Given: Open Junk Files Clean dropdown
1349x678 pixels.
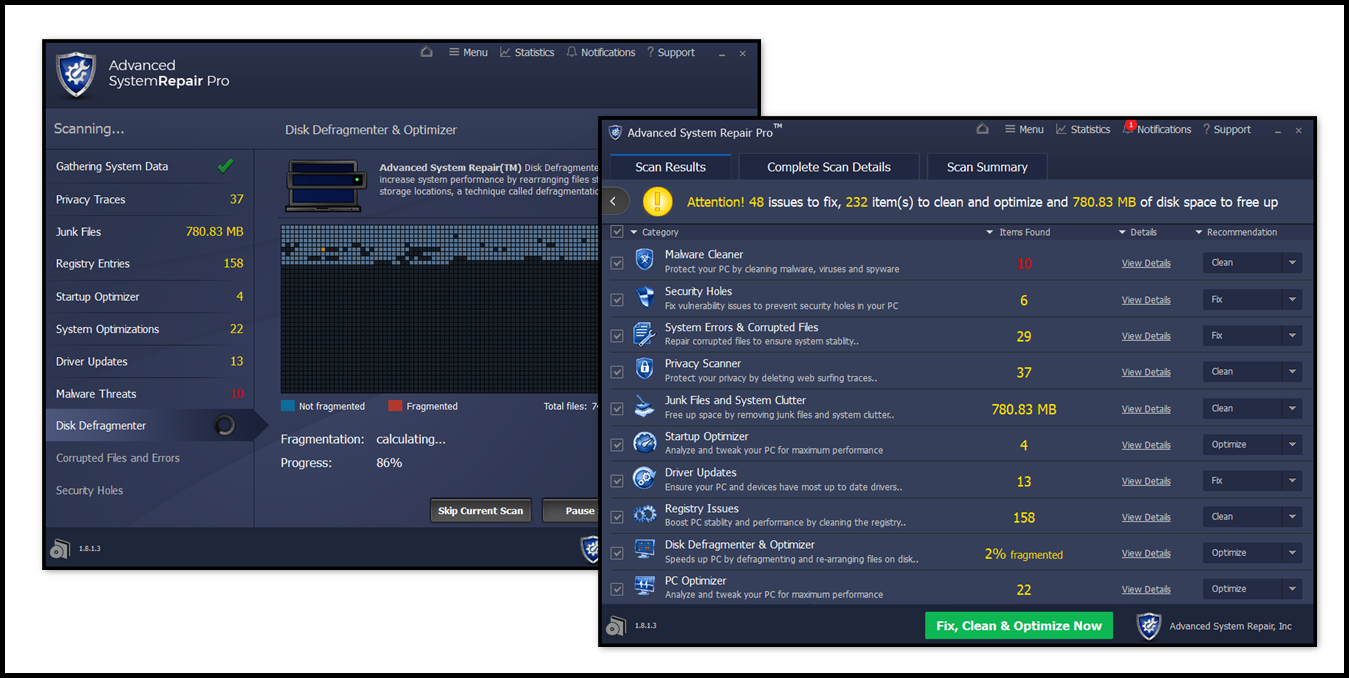Looking at the screenshot, I should coord(1252,408).
